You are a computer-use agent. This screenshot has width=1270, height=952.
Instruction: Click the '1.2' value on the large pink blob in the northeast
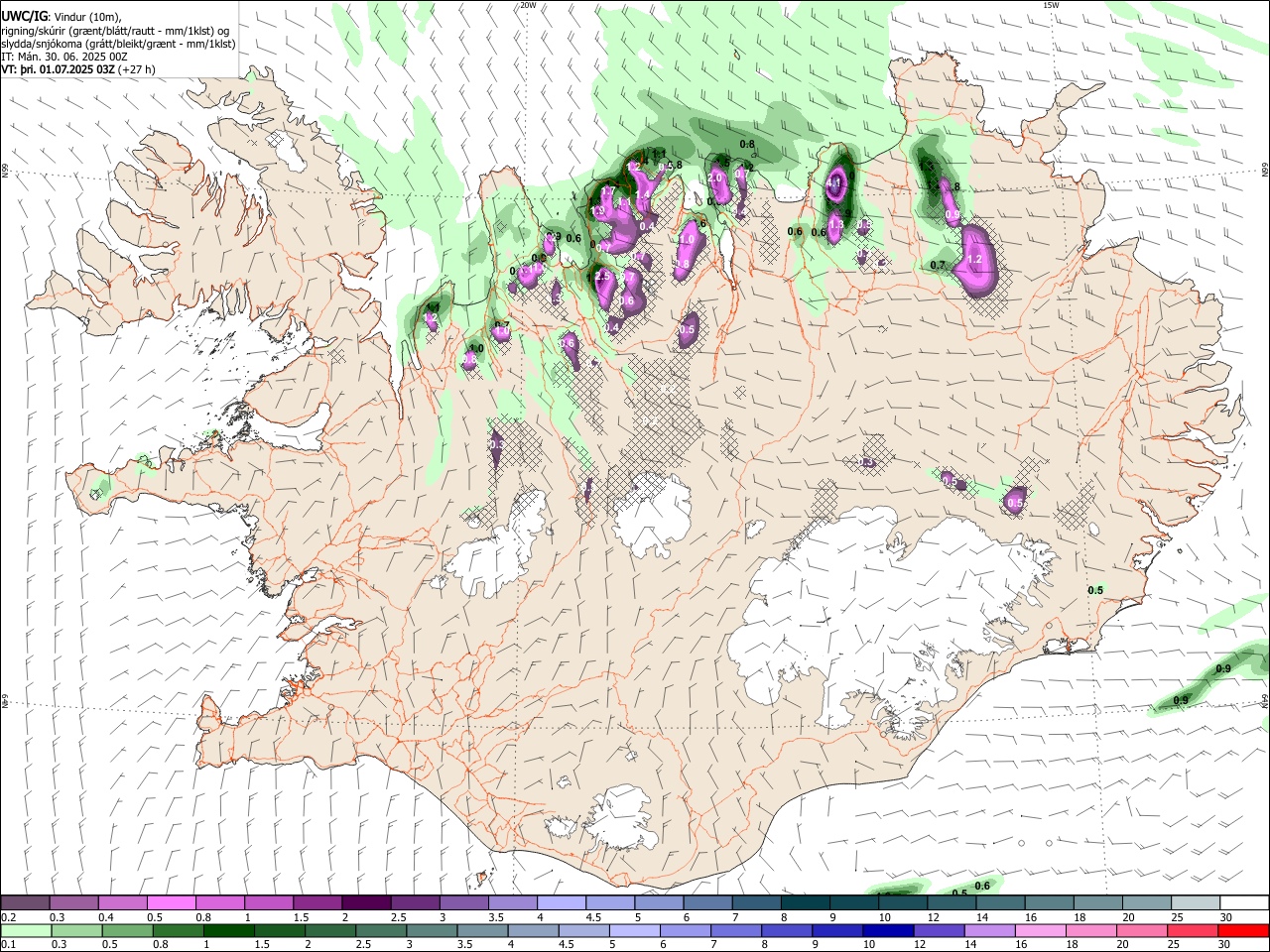974,260
